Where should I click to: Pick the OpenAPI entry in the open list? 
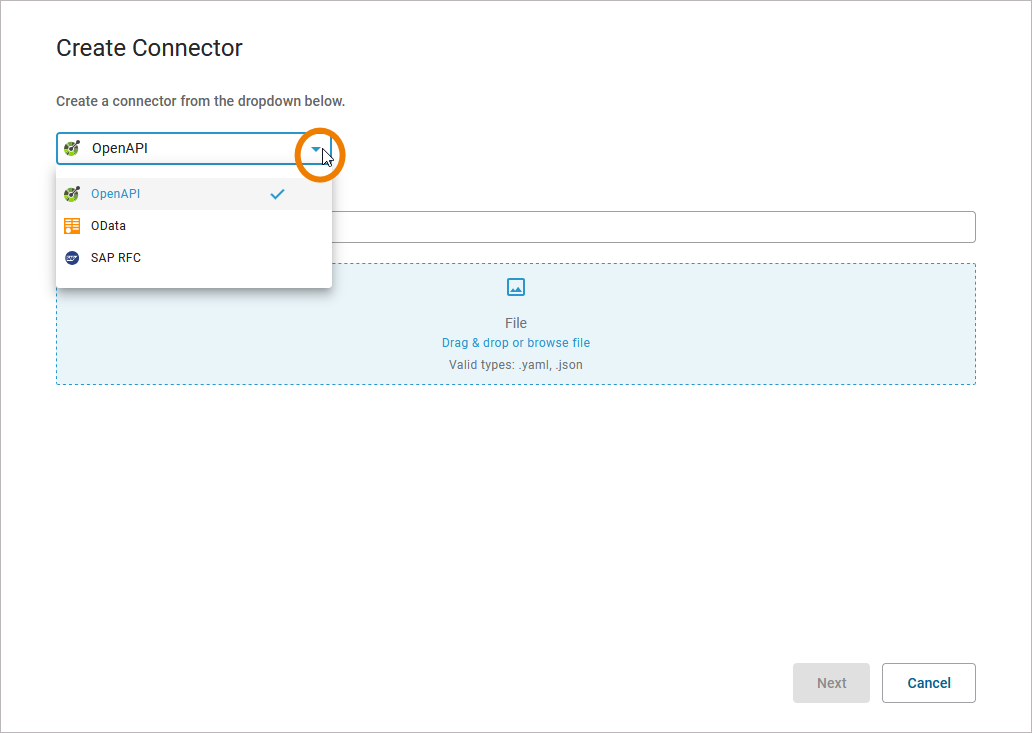tap(116, 194)
